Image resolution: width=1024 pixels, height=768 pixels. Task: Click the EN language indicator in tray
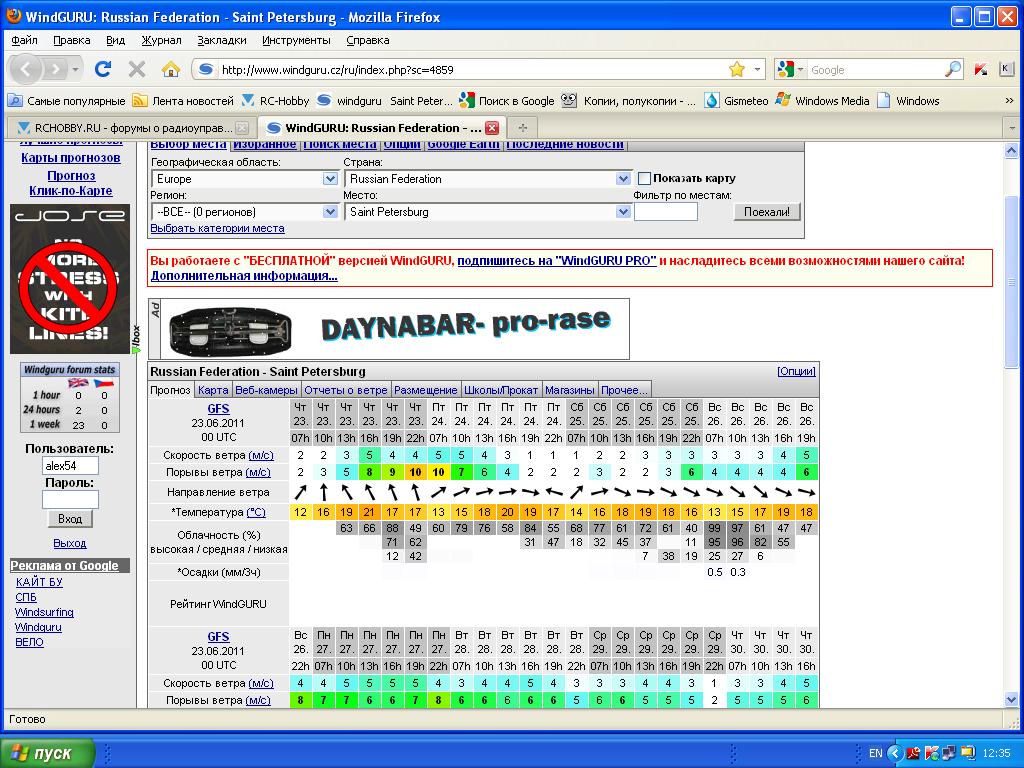[875, 753]
